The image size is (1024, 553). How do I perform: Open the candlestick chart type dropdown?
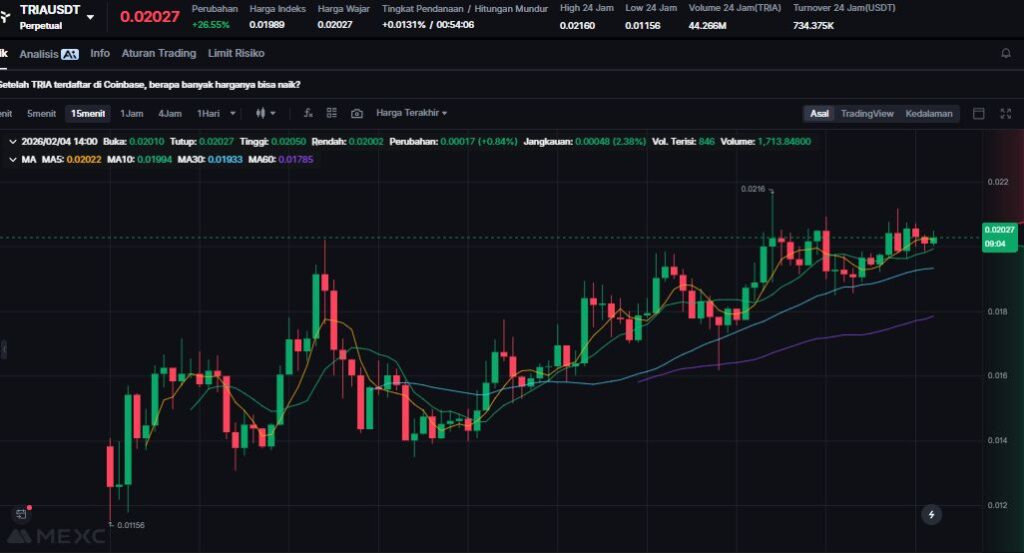[265, 113]
